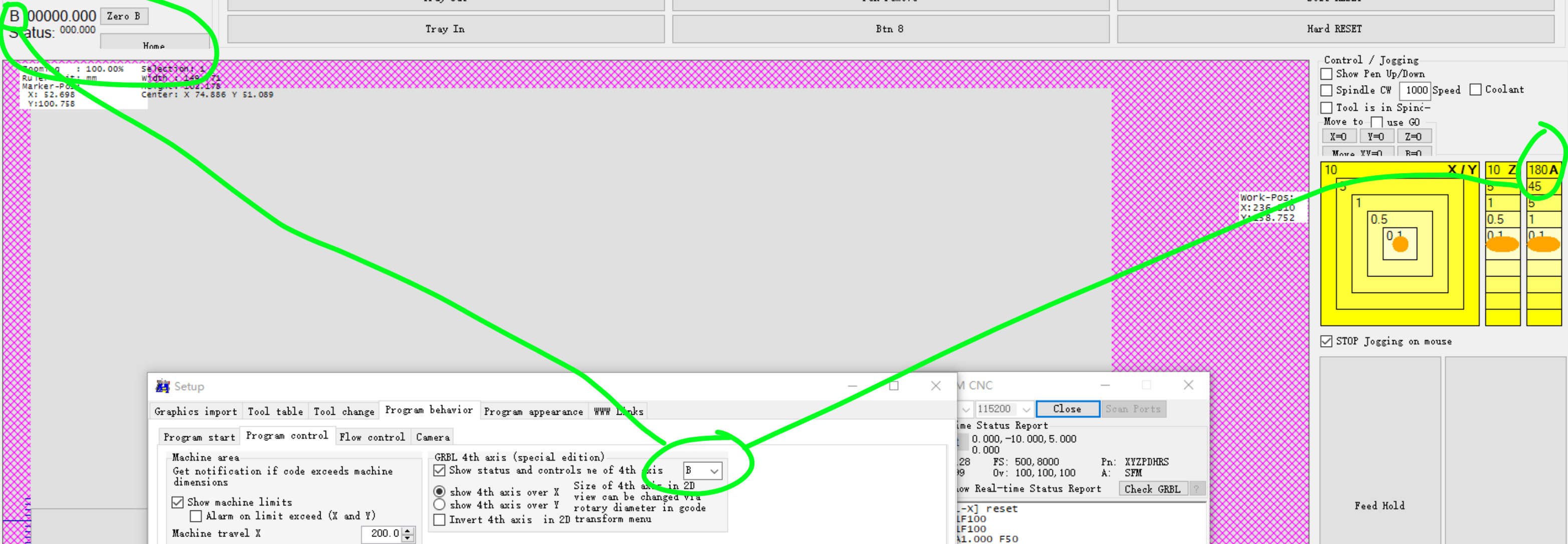Click the Setup window app icon
Screen dimensions: 1568x544
click(x=162, y=386)
